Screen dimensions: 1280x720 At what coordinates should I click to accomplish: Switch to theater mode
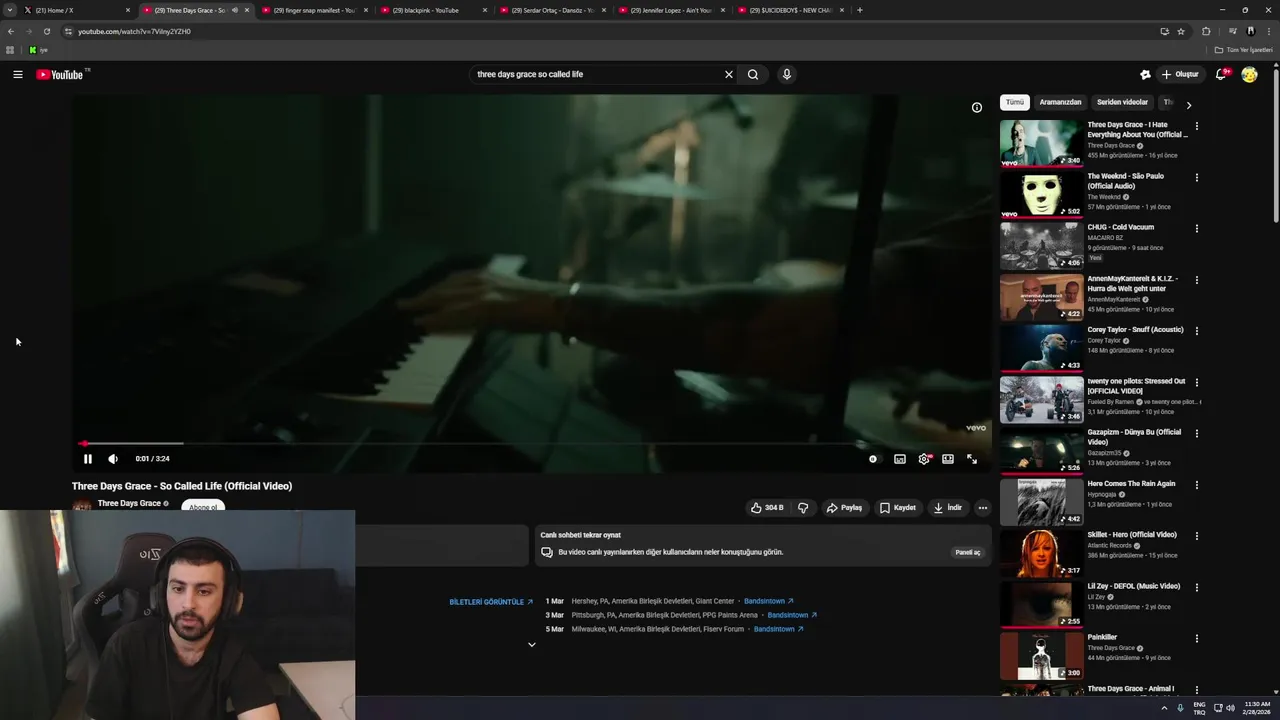click(x=948, y=459)
